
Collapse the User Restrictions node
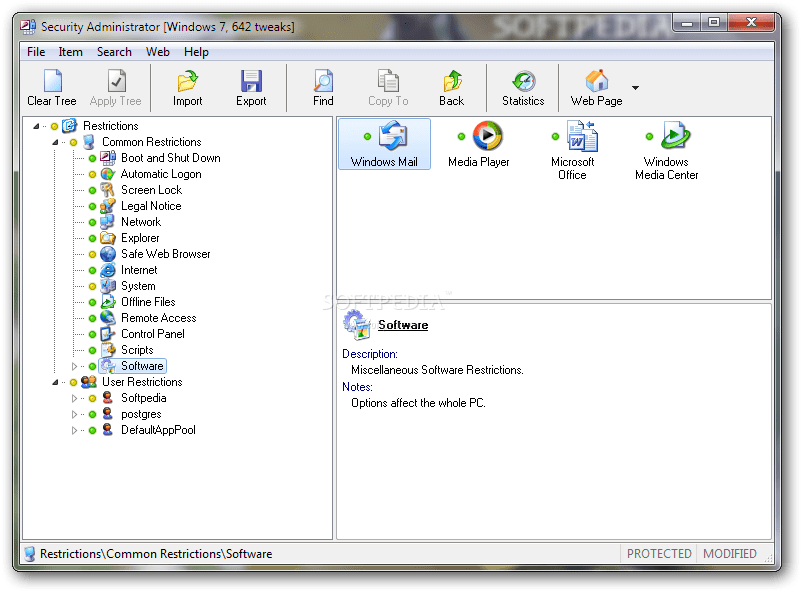point(55,382)
